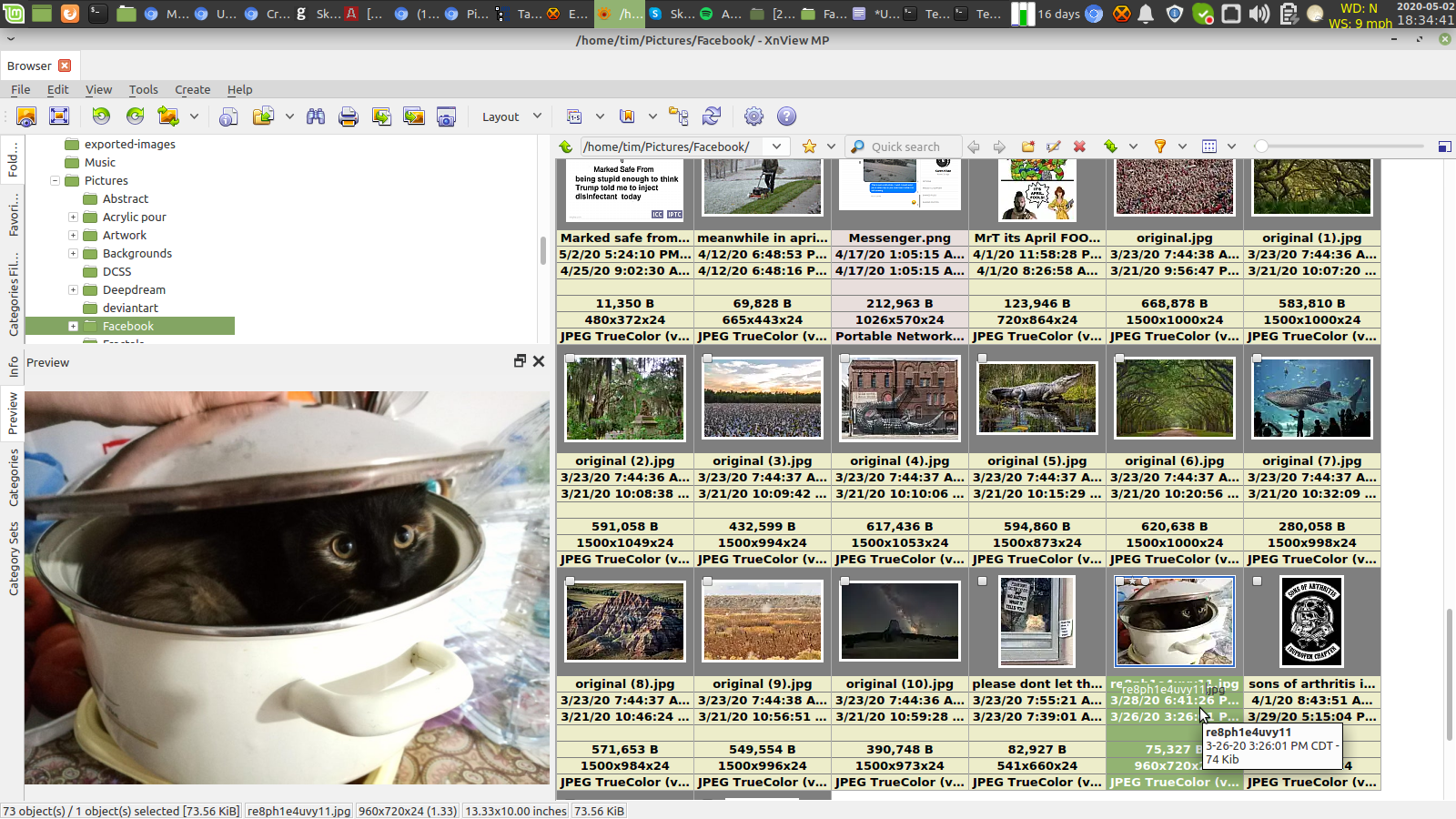The width and height of the screenshot is (1456, 819).
Task: Click the red delete X icon
Action: [1079, 147]
